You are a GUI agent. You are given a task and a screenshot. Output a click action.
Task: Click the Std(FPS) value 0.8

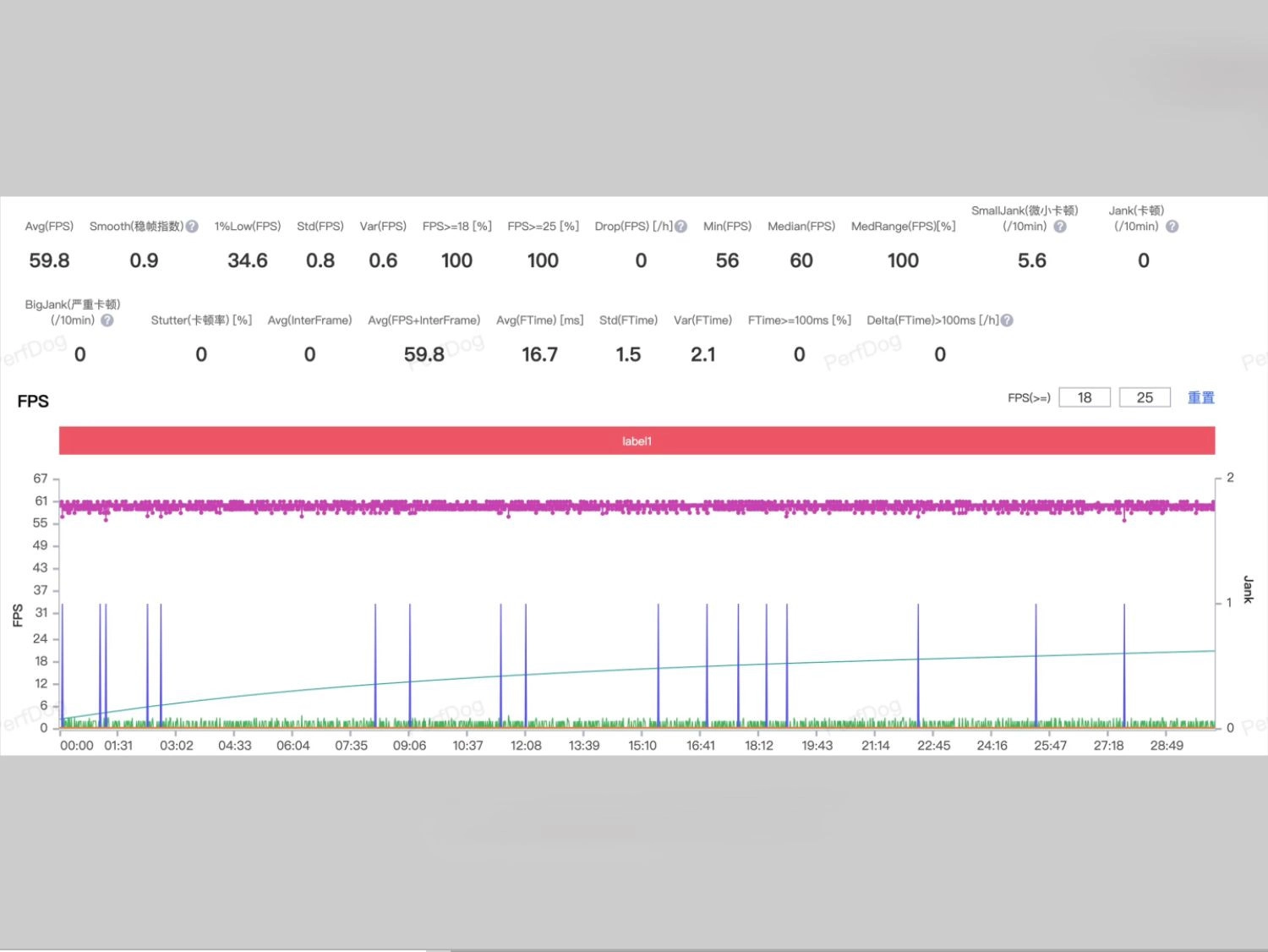[x=320, y=260]
